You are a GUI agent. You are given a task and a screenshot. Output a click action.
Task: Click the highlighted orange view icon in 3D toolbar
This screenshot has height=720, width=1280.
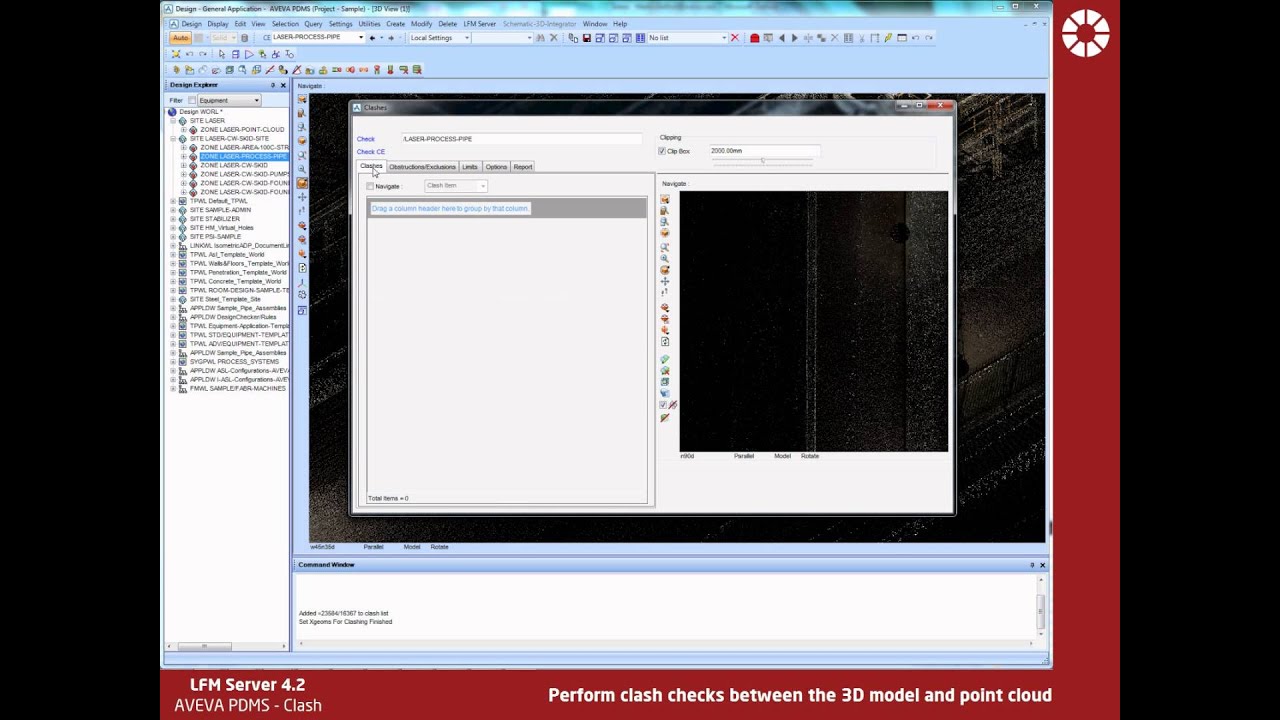click(302, 183)
